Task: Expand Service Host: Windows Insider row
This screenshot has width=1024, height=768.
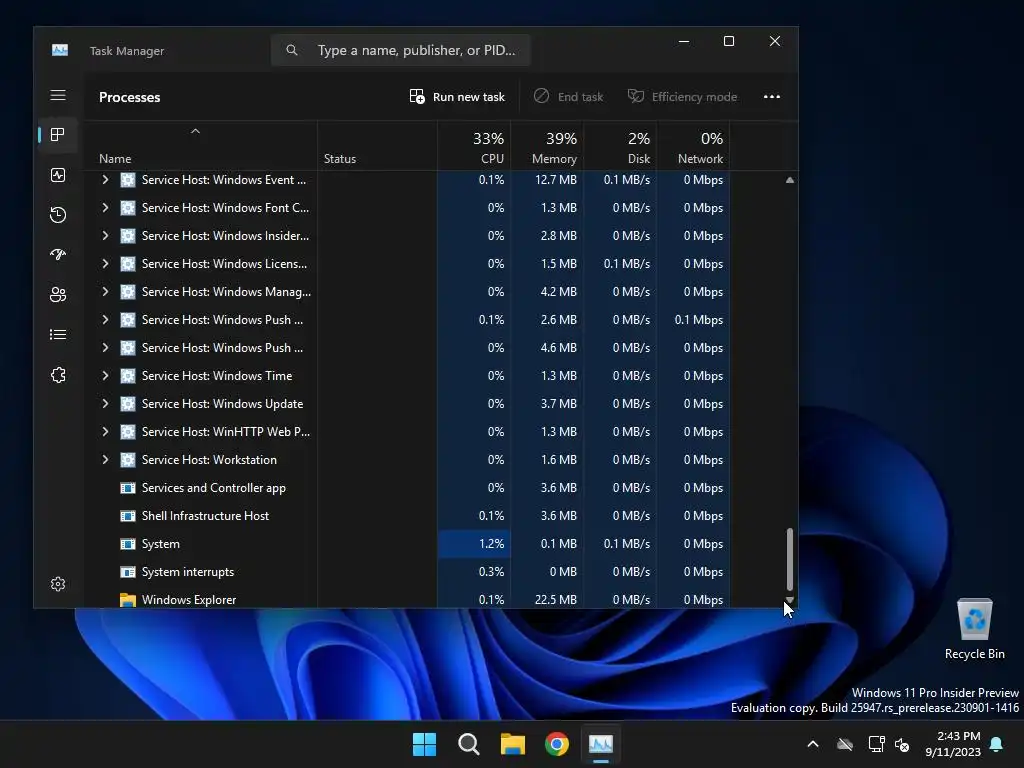Action: point(105,236)
